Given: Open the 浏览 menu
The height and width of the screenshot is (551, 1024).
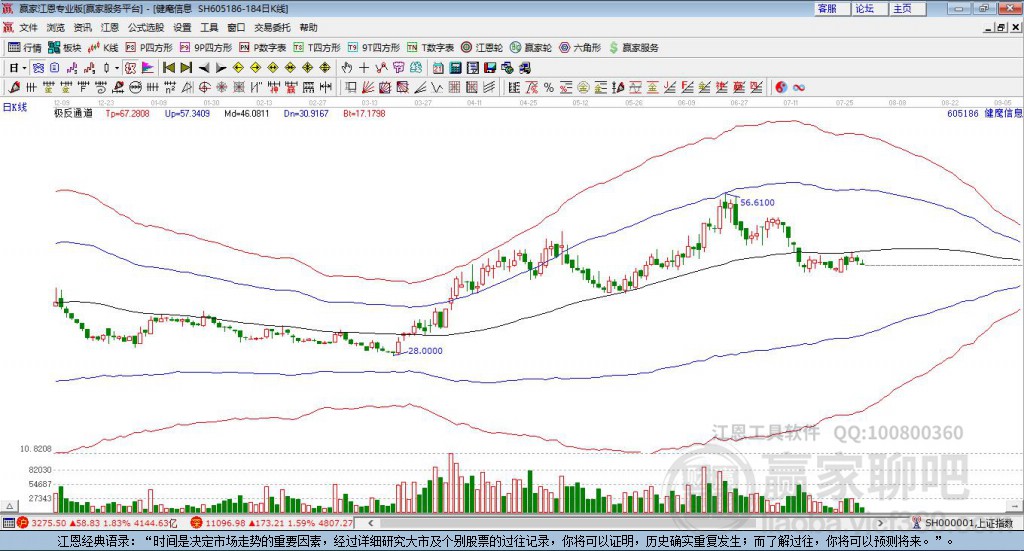Looking at the screenshot, I should [x=56, y=27].
